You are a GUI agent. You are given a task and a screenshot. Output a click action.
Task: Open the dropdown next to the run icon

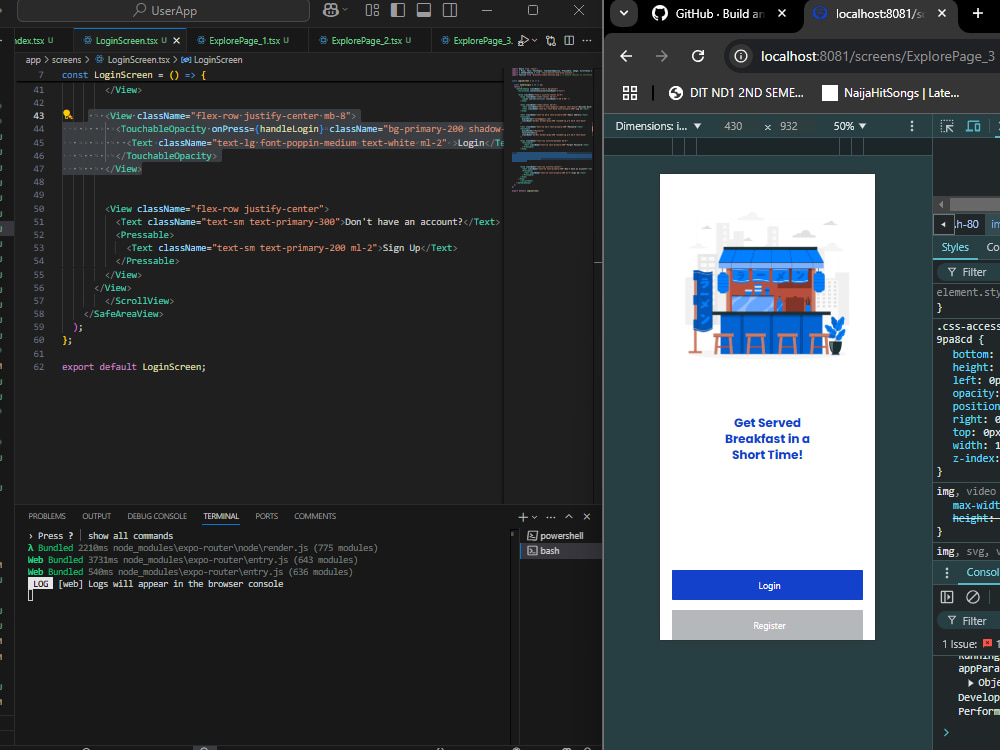tap(534, 40)
